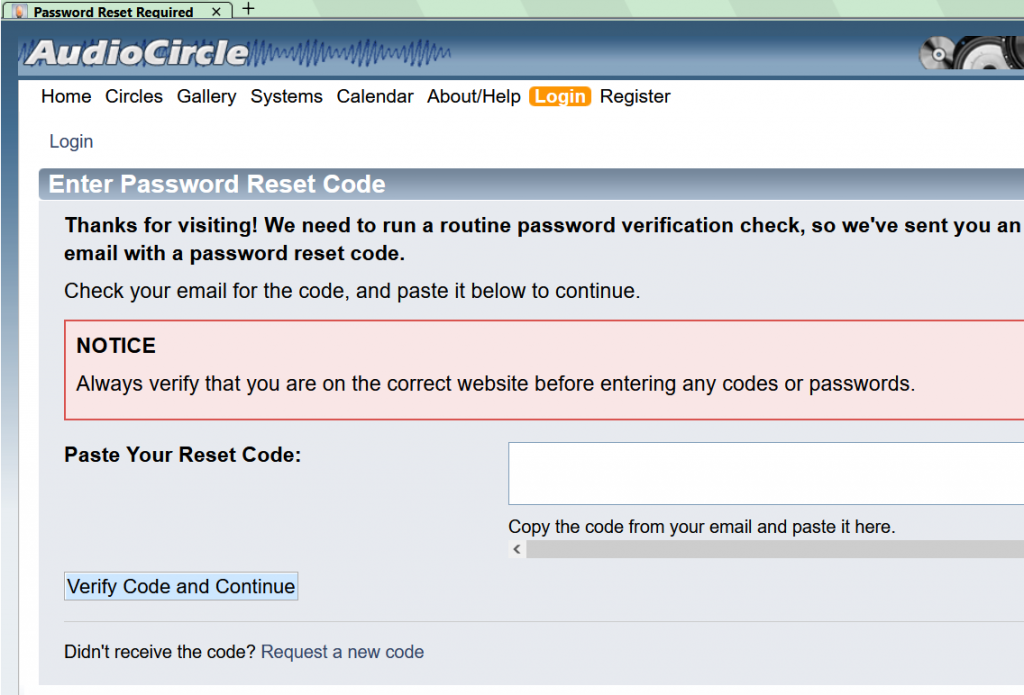The width and height of the screenshot is (1024, 695).
Task: Open the Circles menu
Action: (x=134, y=96)
